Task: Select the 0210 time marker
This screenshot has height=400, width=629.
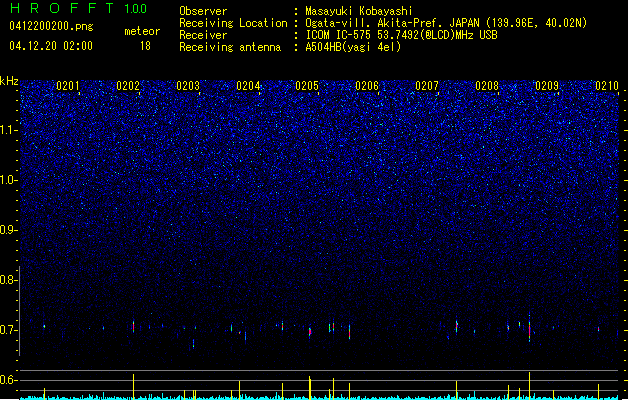Action: (607, 86)
